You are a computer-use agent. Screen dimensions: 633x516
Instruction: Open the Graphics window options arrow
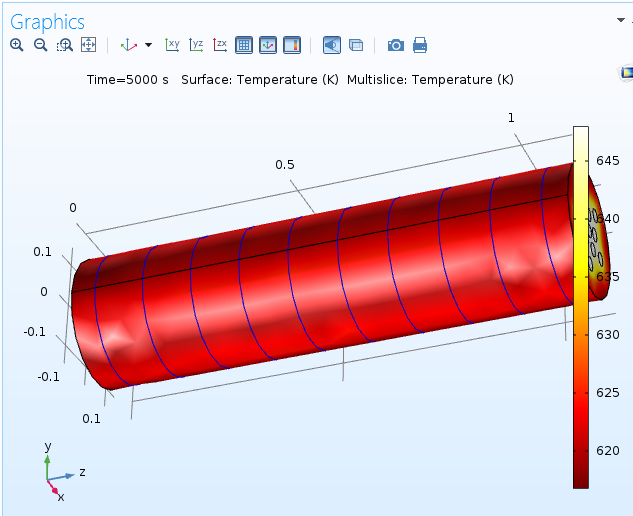(621, 20)
